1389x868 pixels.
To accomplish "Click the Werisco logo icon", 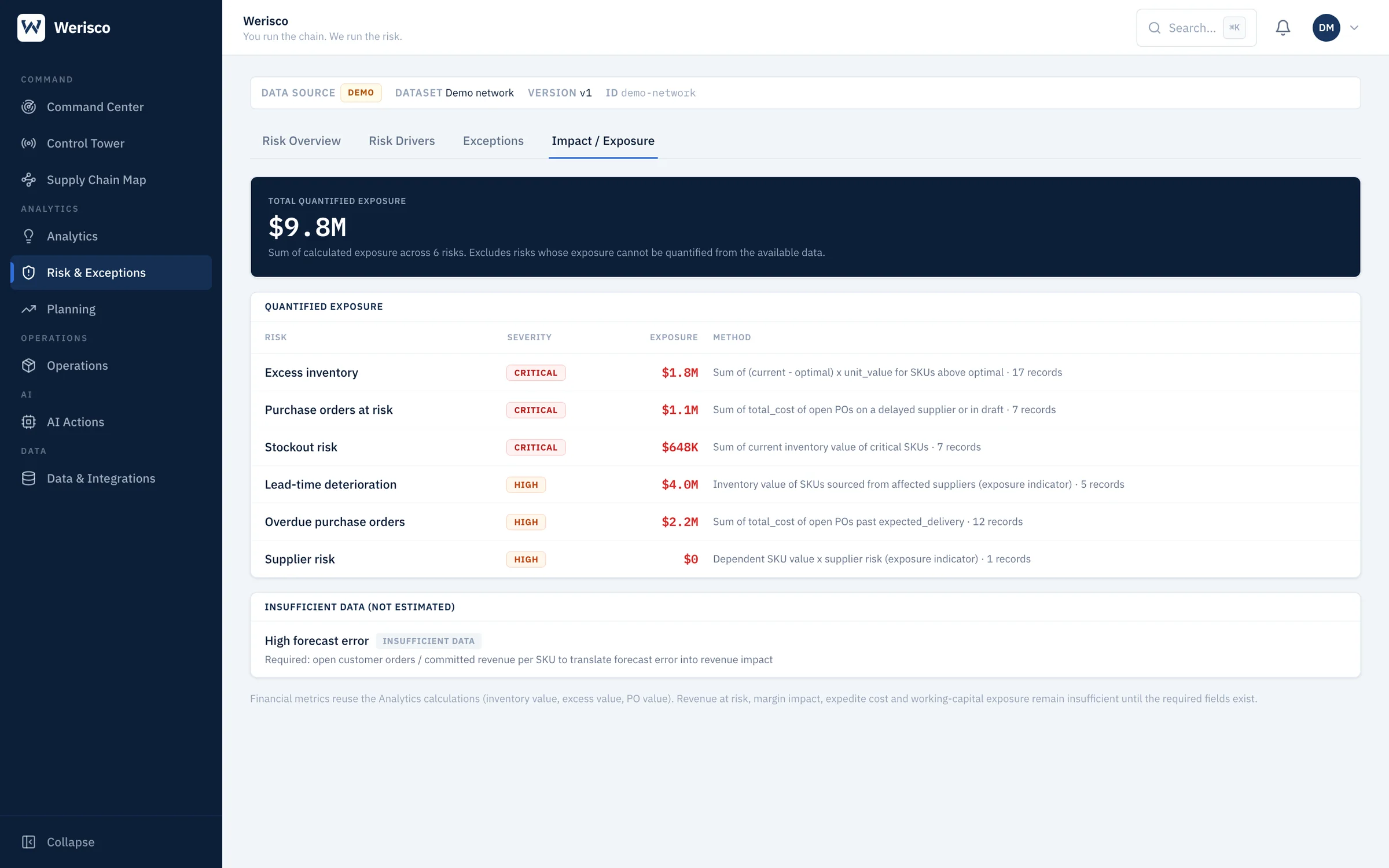I will tap(31, 28).
